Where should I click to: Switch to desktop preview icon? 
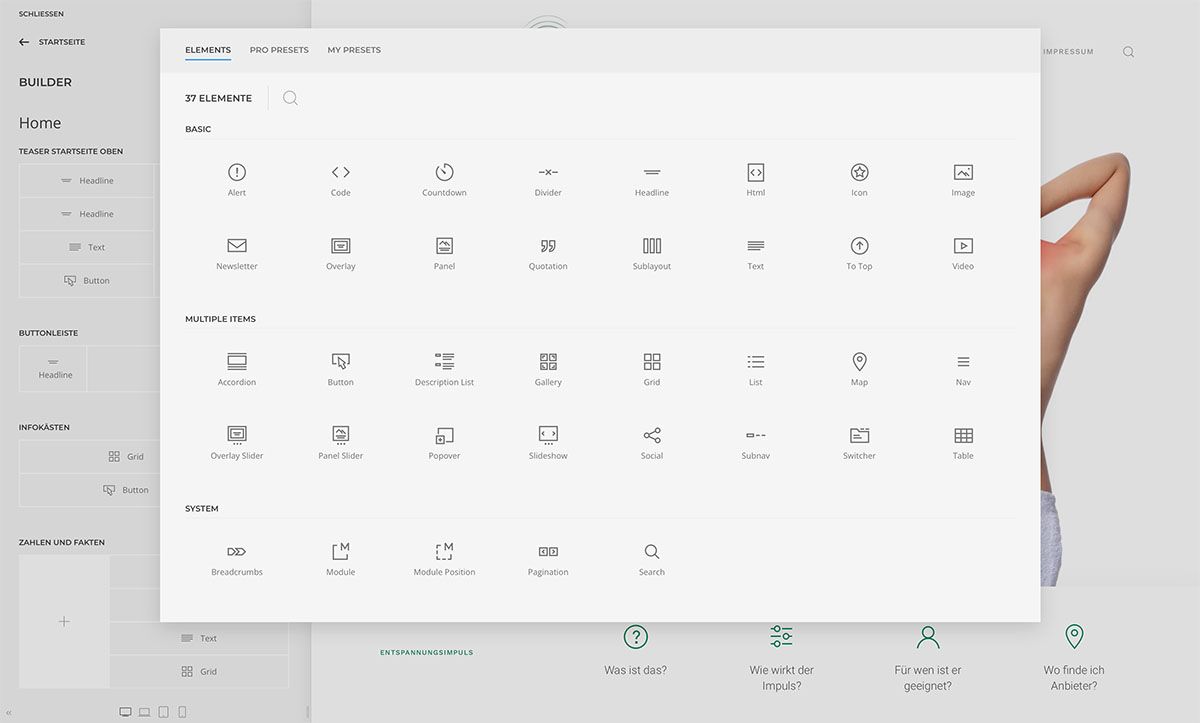click(125, 712)
